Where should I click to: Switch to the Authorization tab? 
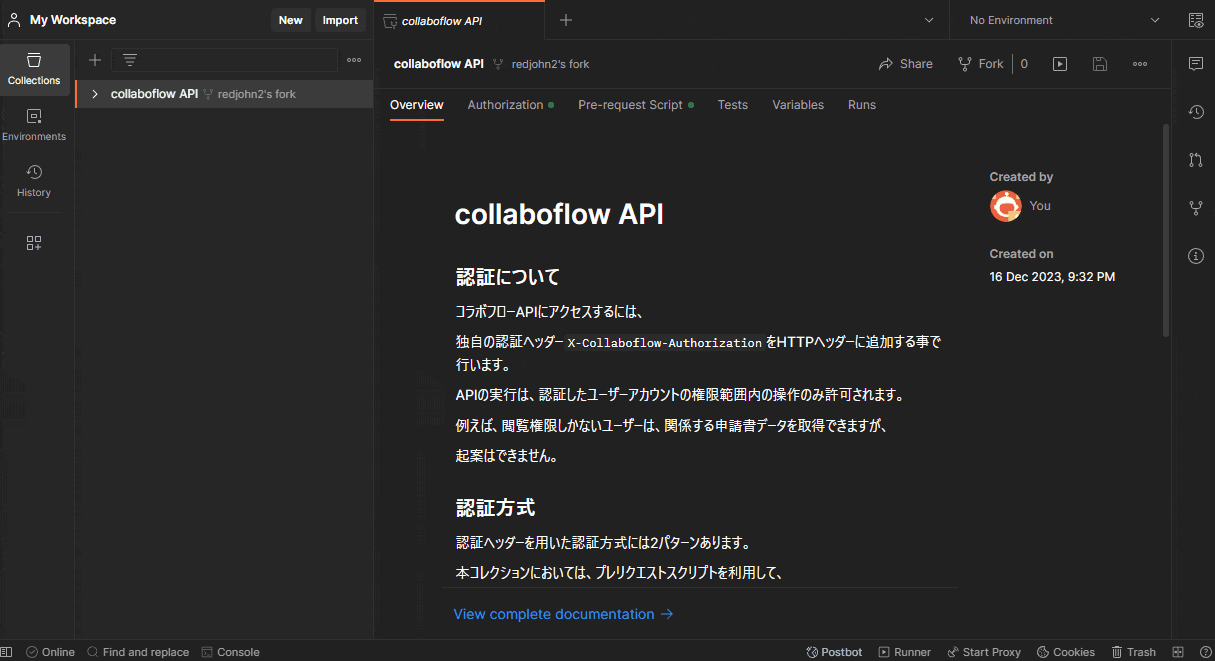tap(510, 105)
